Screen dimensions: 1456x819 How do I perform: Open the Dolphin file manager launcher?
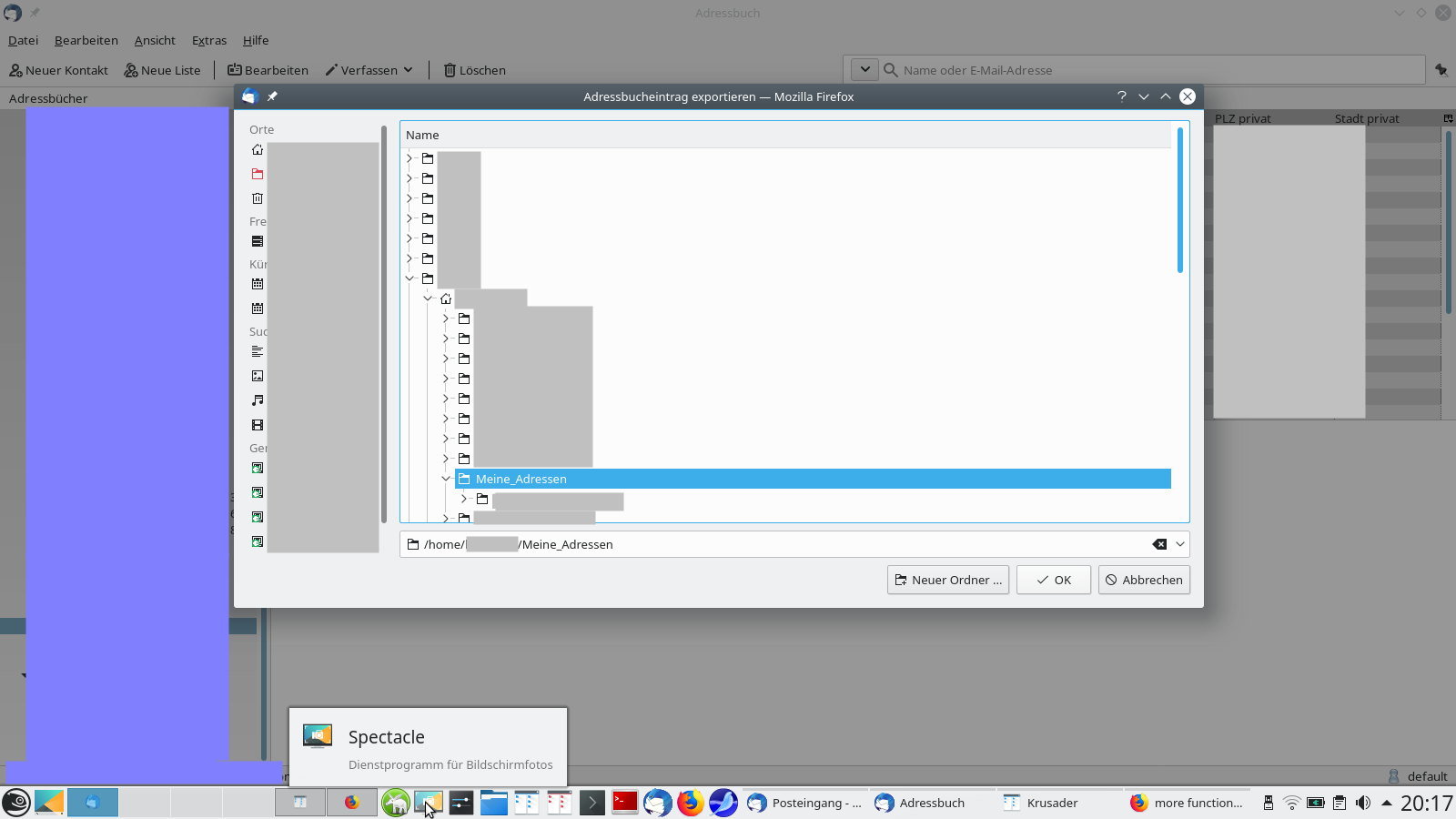(x=494, y=803)
